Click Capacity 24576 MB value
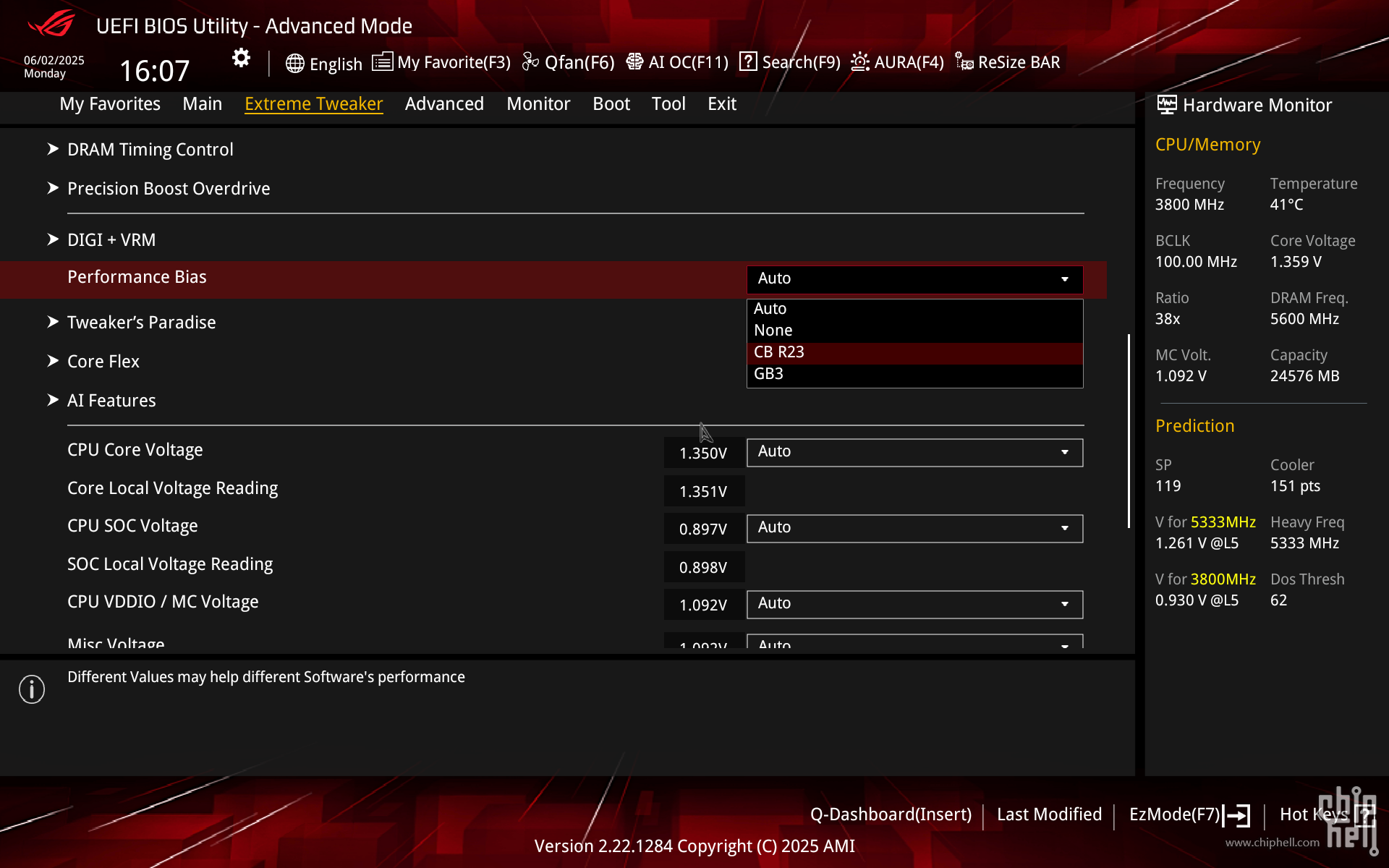The height and width of the screenshot is (868, 1389). click(1304, 376)
